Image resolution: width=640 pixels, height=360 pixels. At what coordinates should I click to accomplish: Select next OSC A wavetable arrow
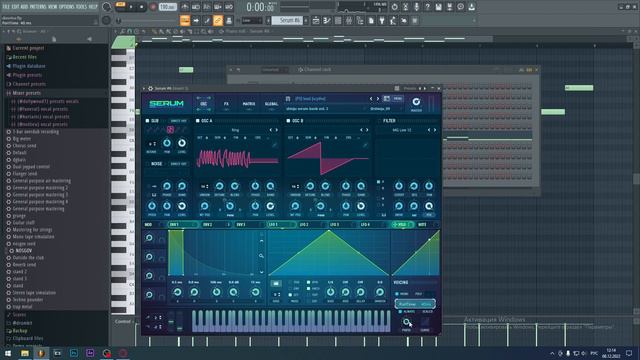[x=277, y=130]
